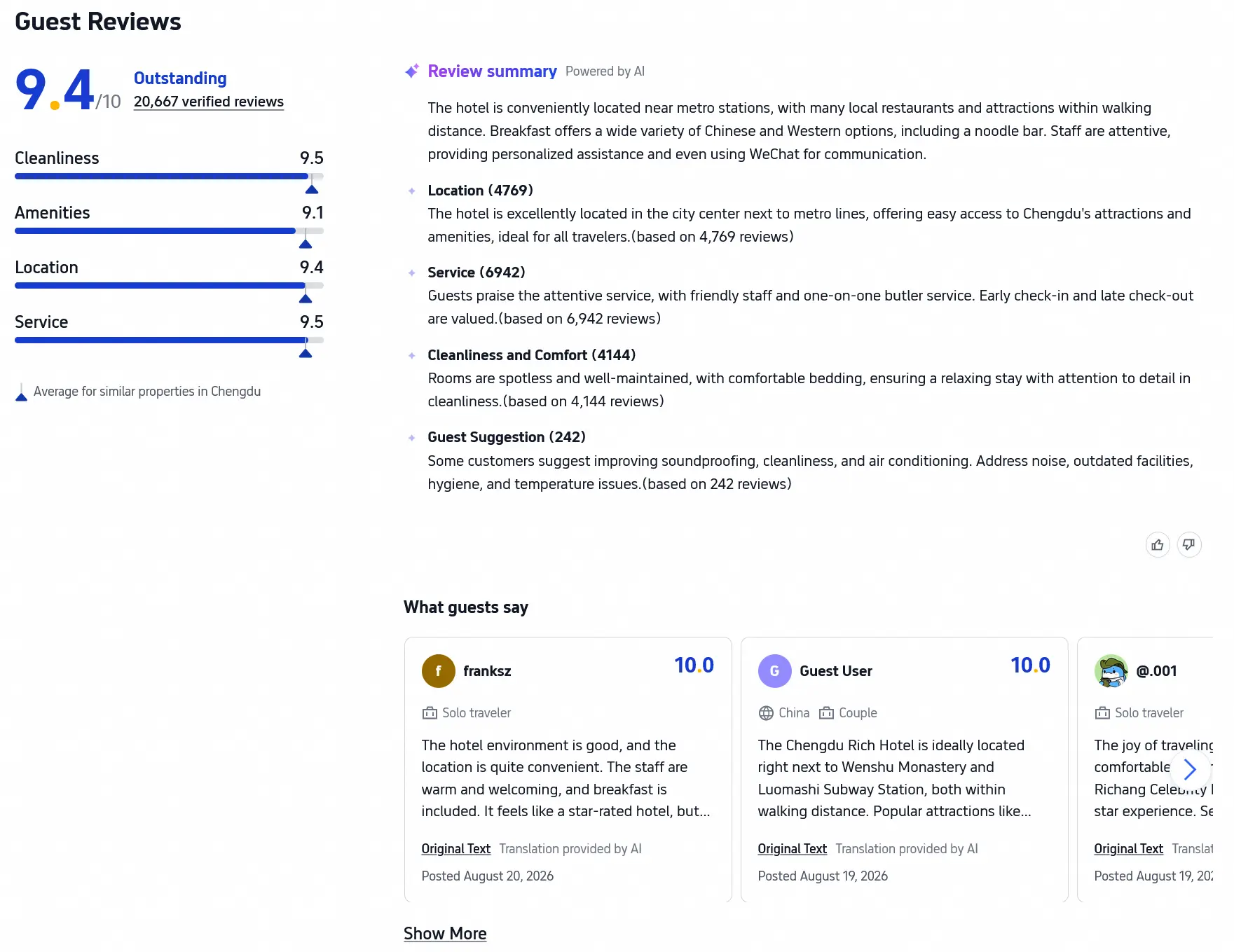Select the Guest Suggestion (242) heading
The image size is (1234, 952).
pyautogui.click(x=507, y=437)
